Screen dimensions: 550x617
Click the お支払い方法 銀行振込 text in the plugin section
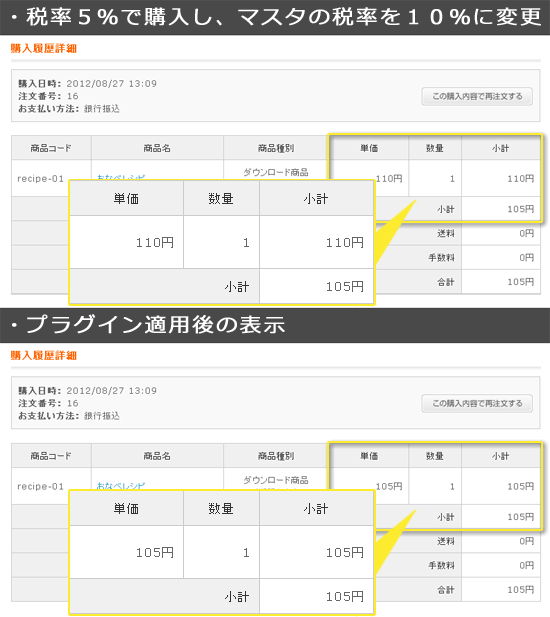[x=69, y=416]
